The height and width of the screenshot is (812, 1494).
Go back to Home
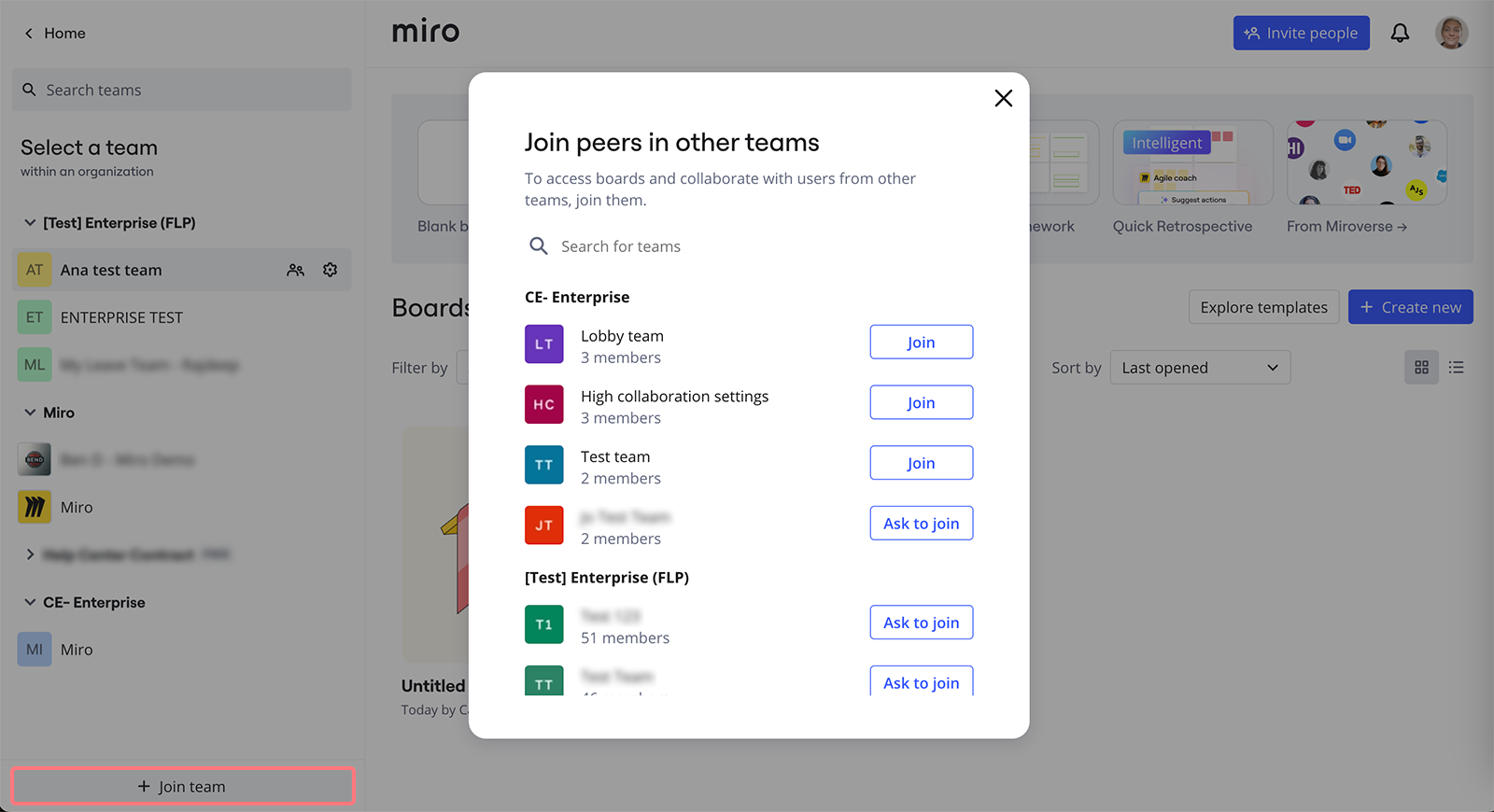[54, 34]
